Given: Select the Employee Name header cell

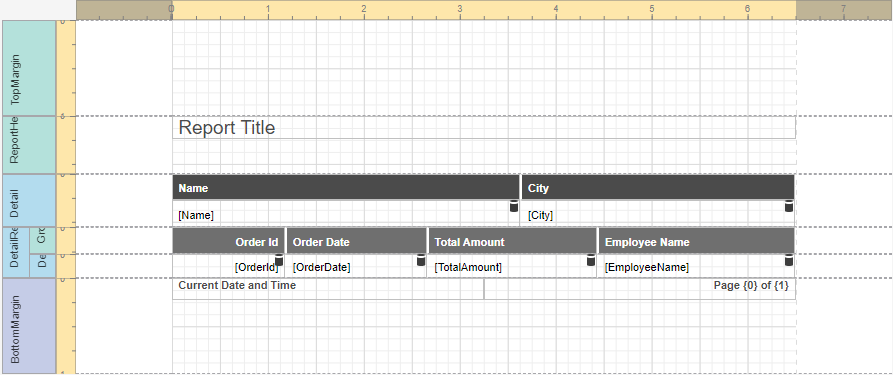Looking at the screenshot, I should tap(696, 242).
